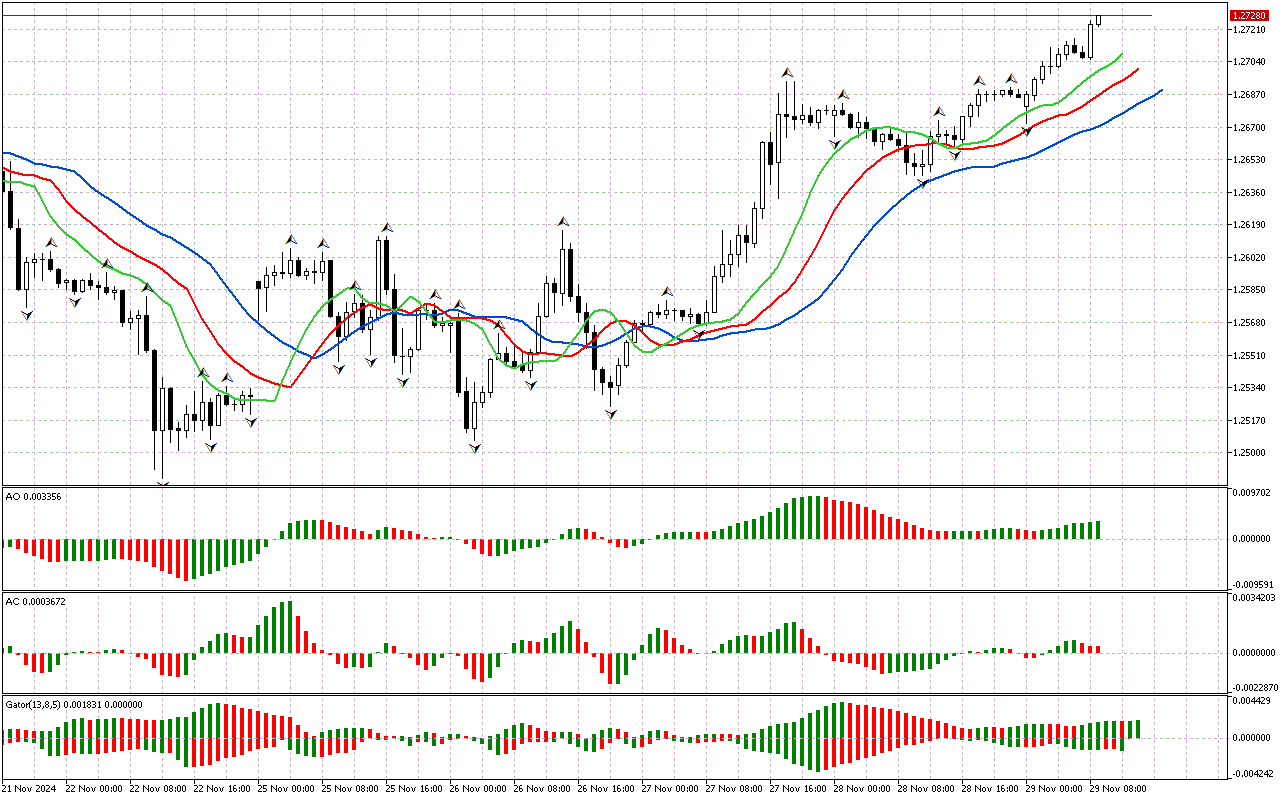Click the 25 Nov 08:00 time label
1280x800 pixels.
(350, 788)
